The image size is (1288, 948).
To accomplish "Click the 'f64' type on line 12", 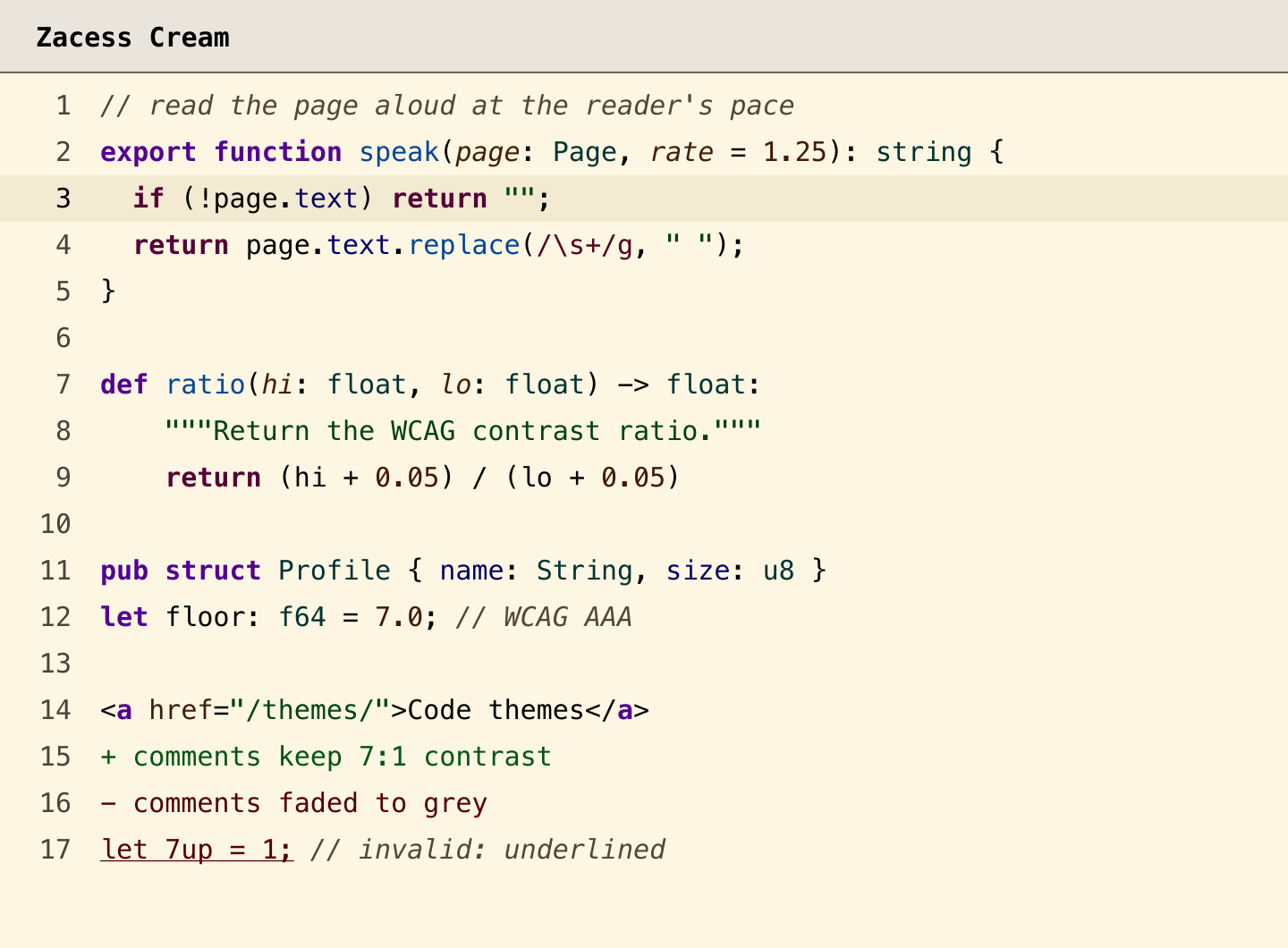I will point(302,617).
